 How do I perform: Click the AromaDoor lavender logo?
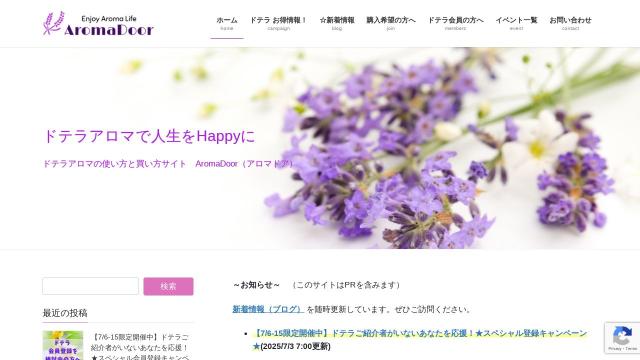tap(98, 24)
